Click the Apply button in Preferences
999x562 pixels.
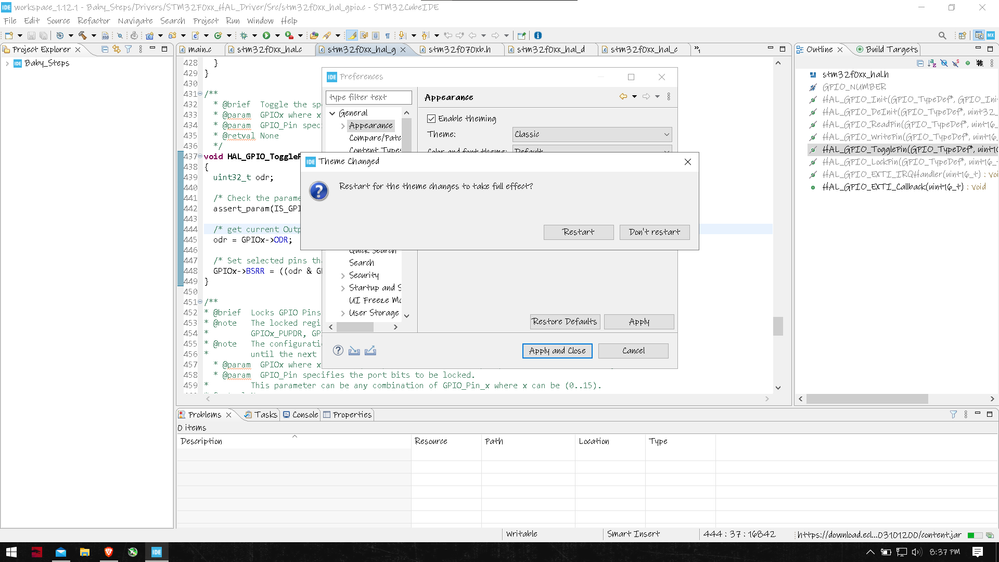pos(639,322)
